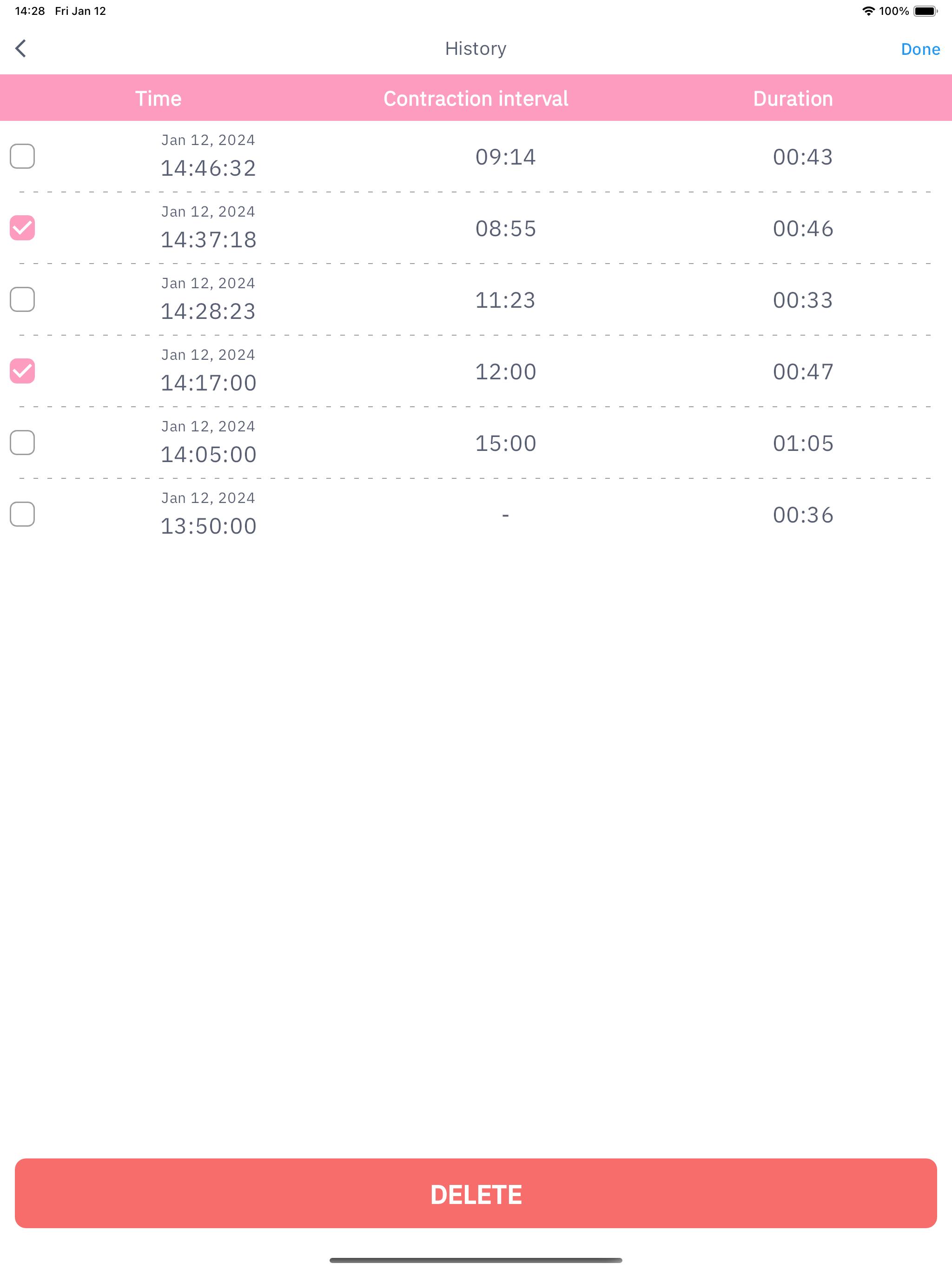Tap the home indicator bar
Screen dimensions: 952x1270
[476, 1260]
